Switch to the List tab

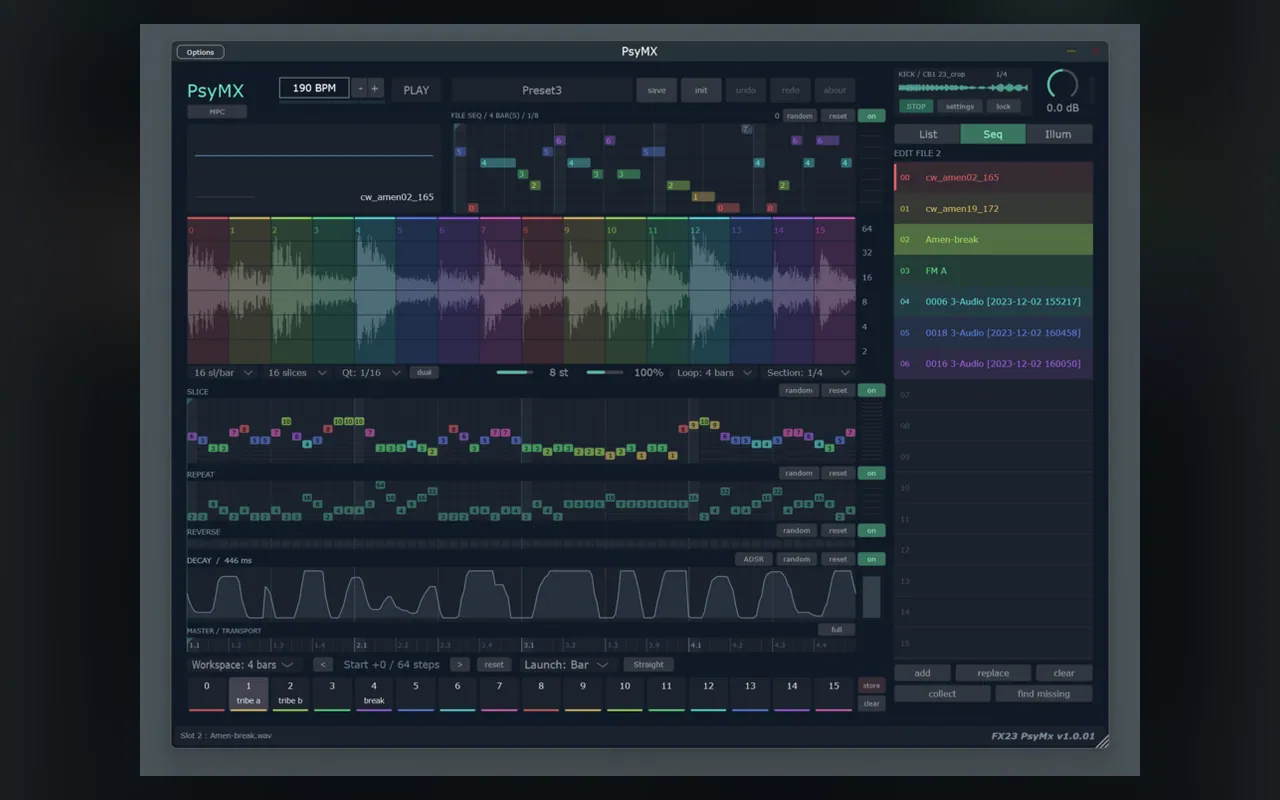pos(928,134)
